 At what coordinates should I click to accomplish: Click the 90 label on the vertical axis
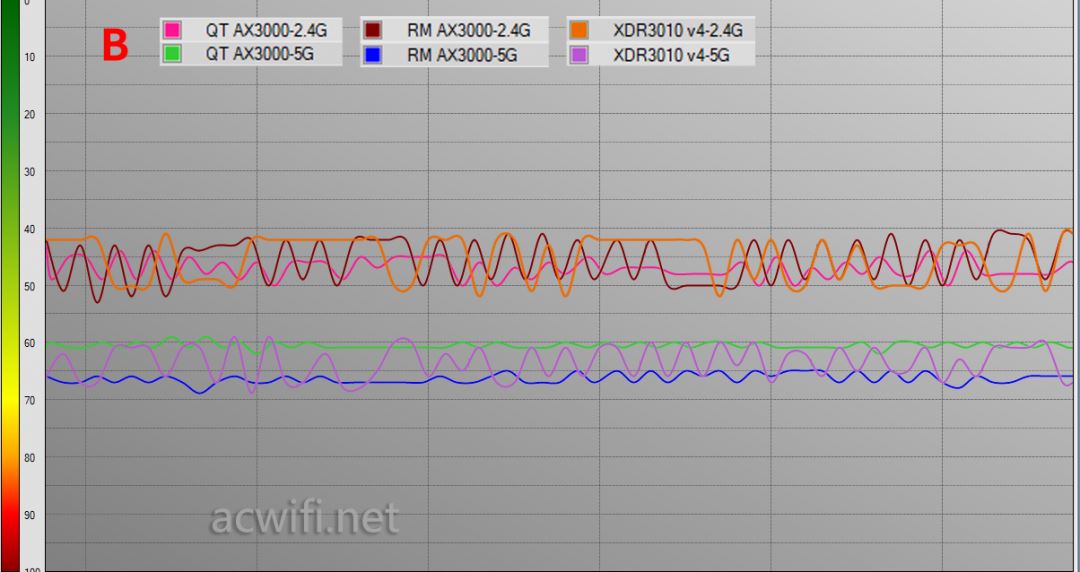click(30, 515)
